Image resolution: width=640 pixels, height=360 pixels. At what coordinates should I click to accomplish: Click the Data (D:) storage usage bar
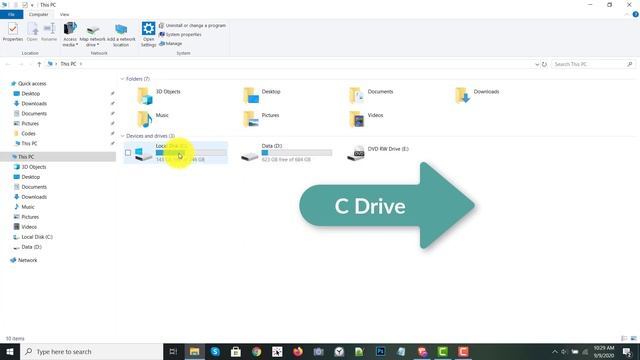click(x=297, y=153)
